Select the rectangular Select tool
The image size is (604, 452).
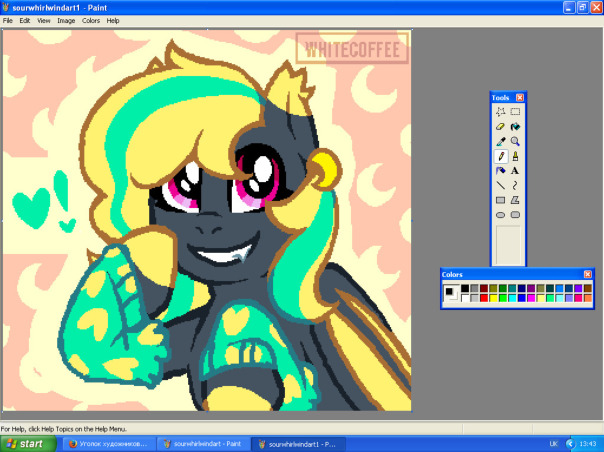[515, 112]
